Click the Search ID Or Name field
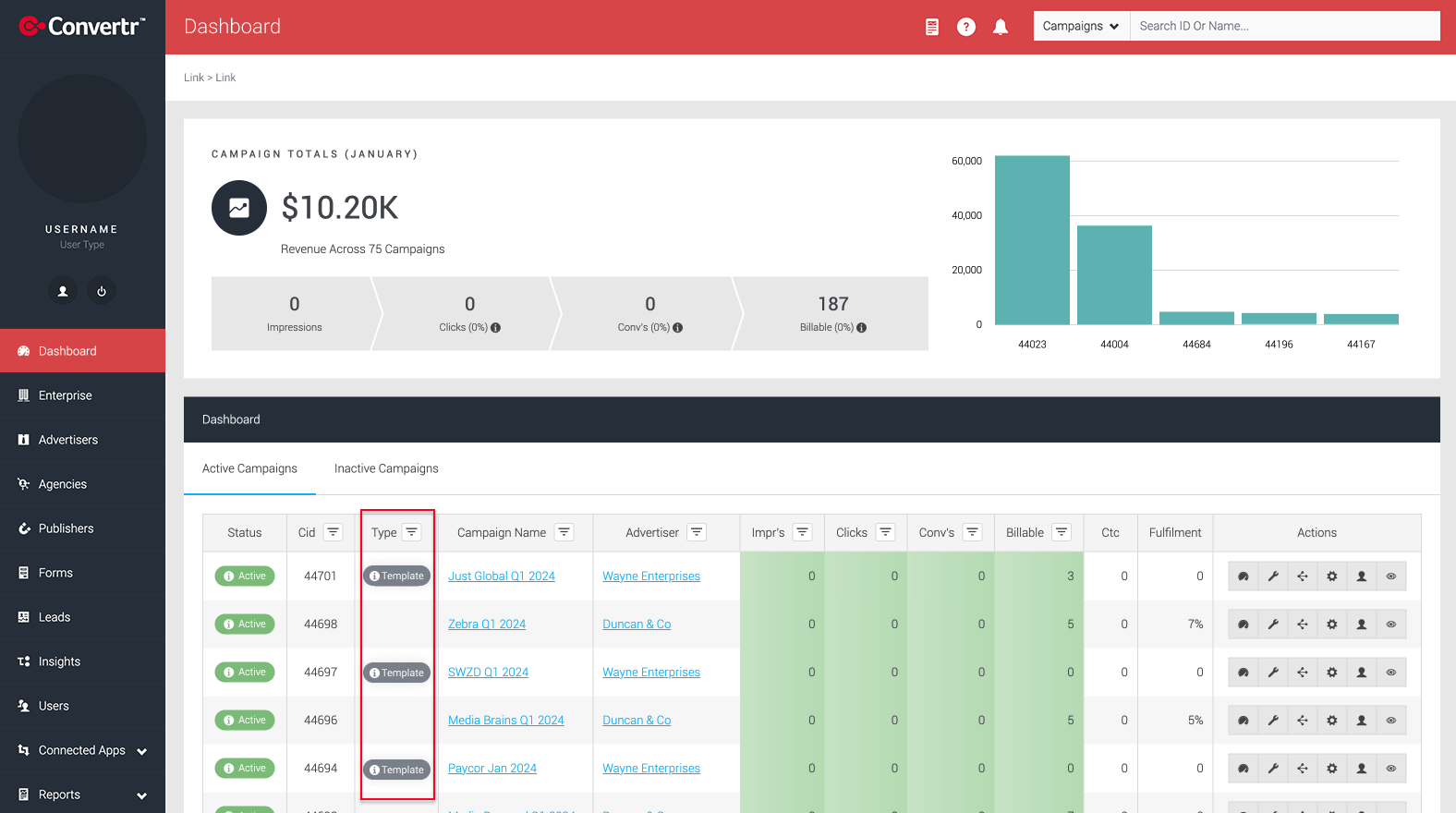 1285,26
